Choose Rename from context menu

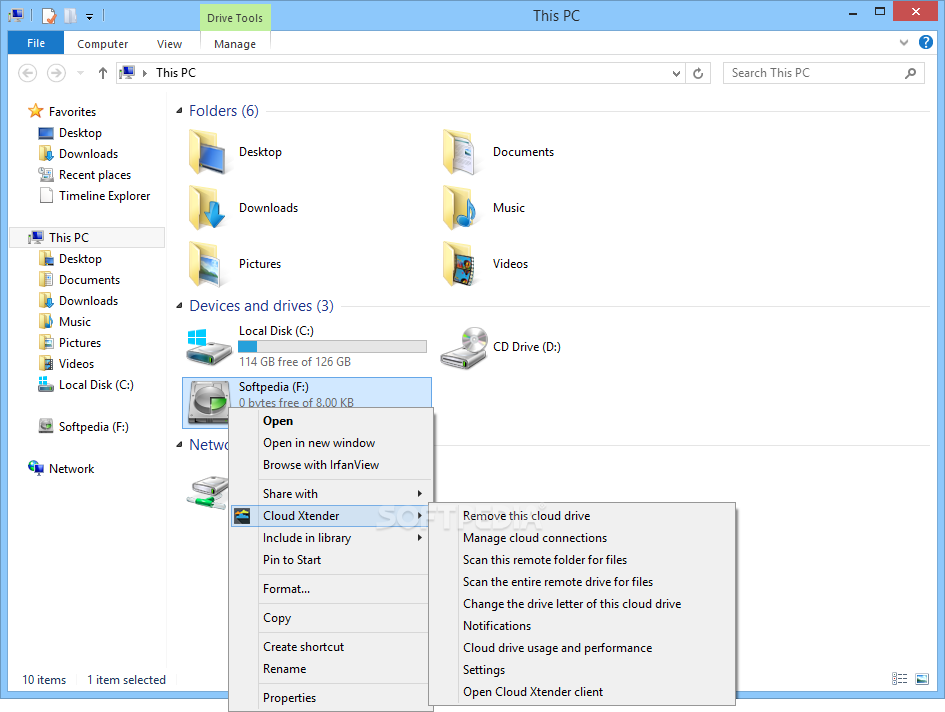coord(331,669)
